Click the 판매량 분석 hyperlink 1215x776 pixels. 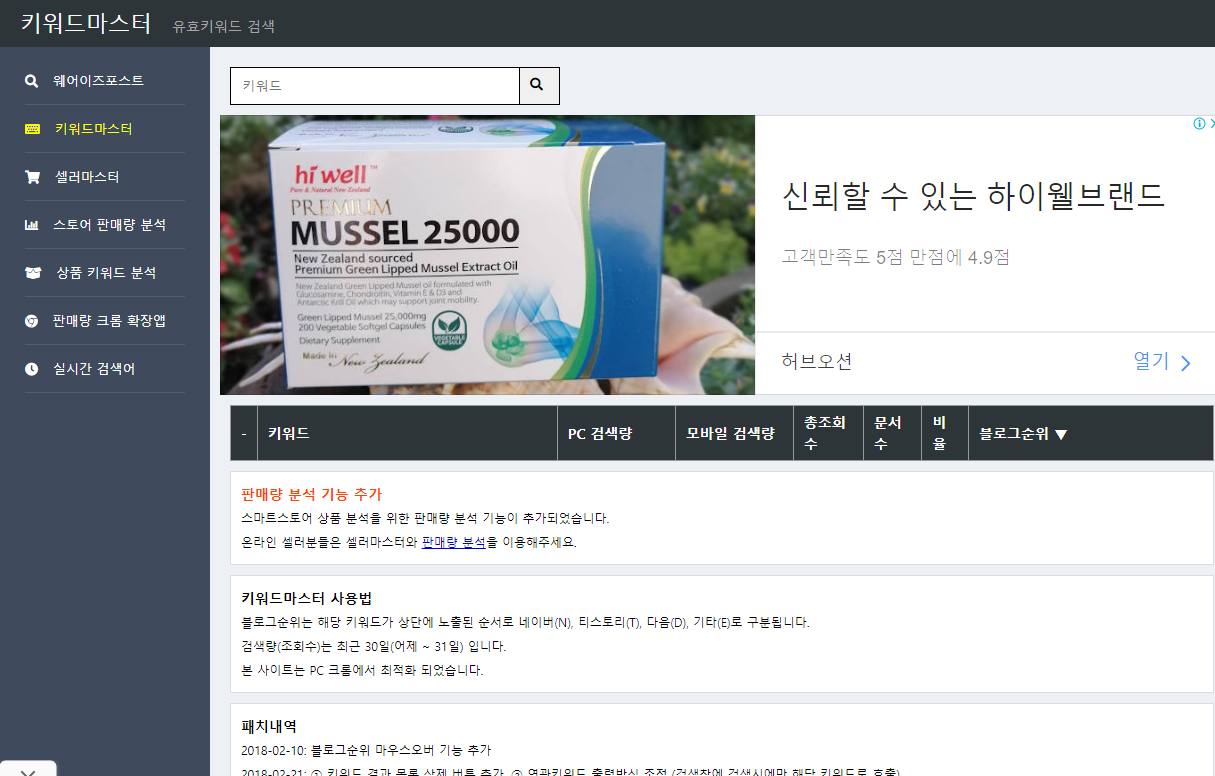[453, 542]
